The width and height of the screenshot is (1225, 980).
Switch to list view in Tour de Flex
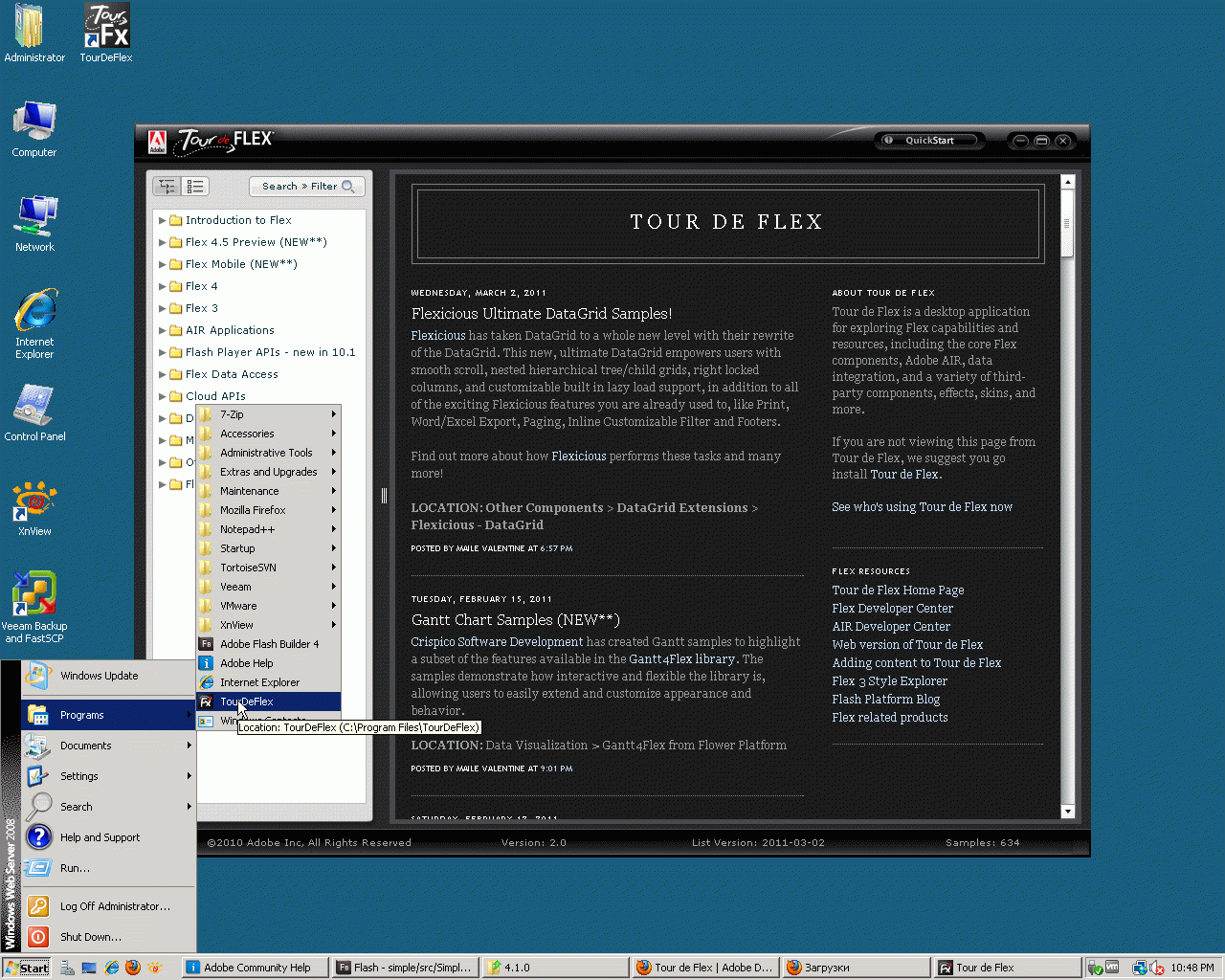[x=194, y=187]
